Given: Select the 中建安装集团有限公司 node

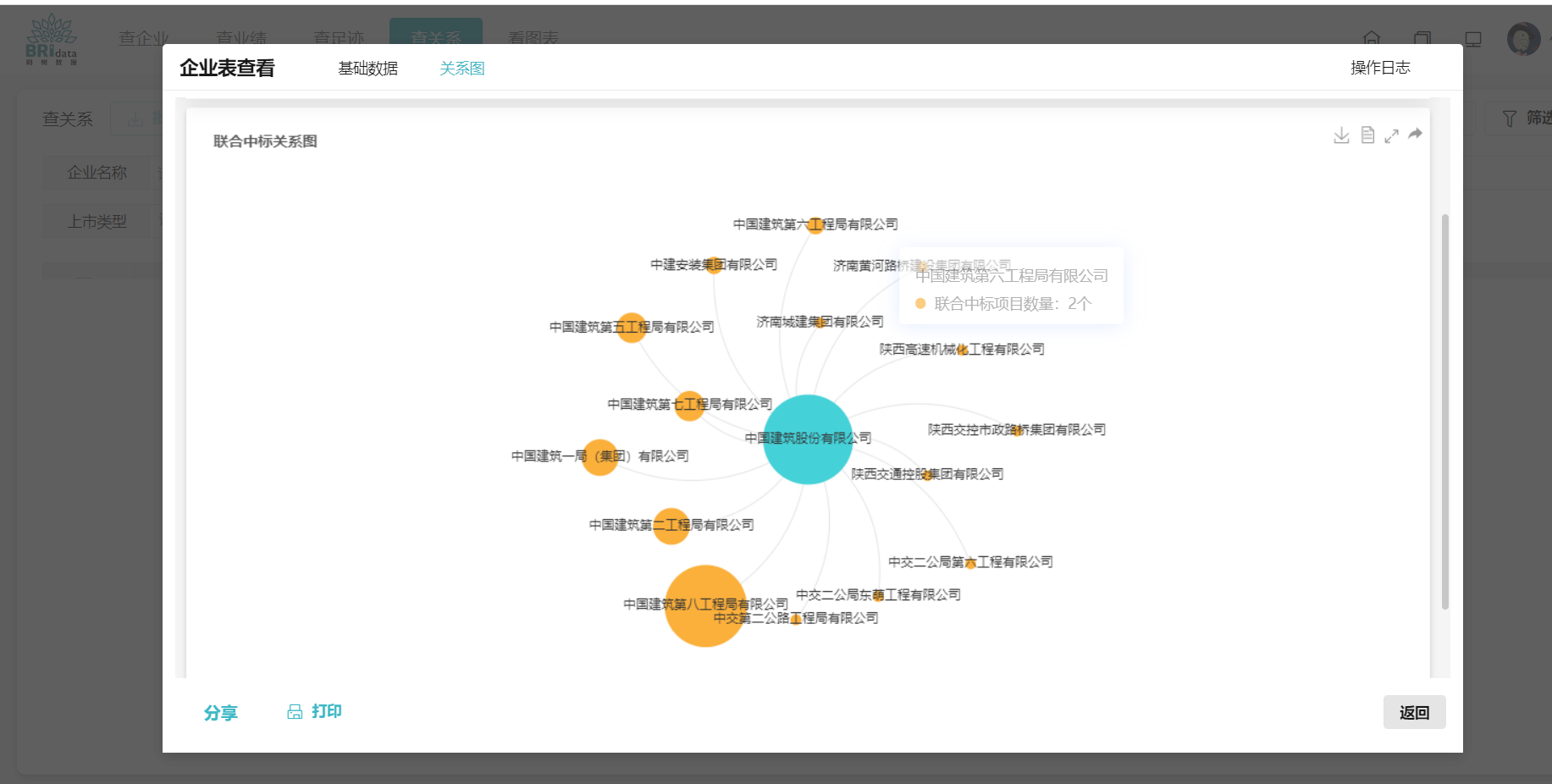Looking at the screenshot, I should (714, 265).
